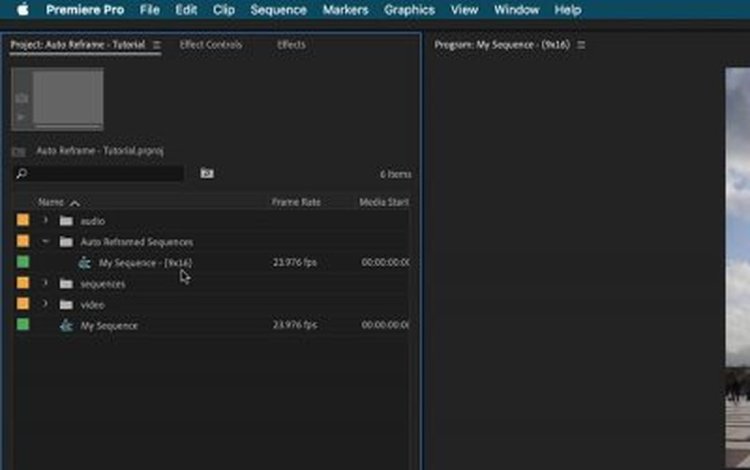Click orange label swatch for Auto Reframed Sequences
This screenshot has width=750, height=470.
pyautogui.click(x=22, y=241)
